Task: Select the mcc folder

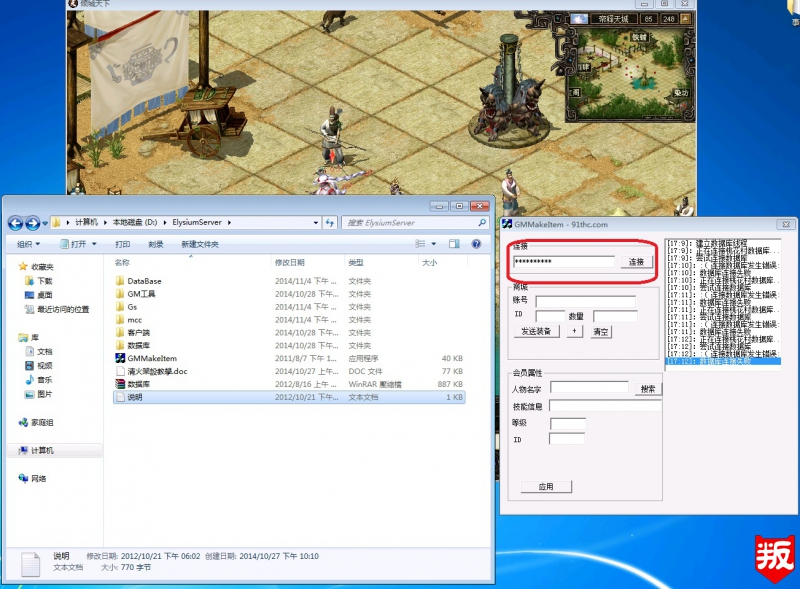Action: point(129,320)
